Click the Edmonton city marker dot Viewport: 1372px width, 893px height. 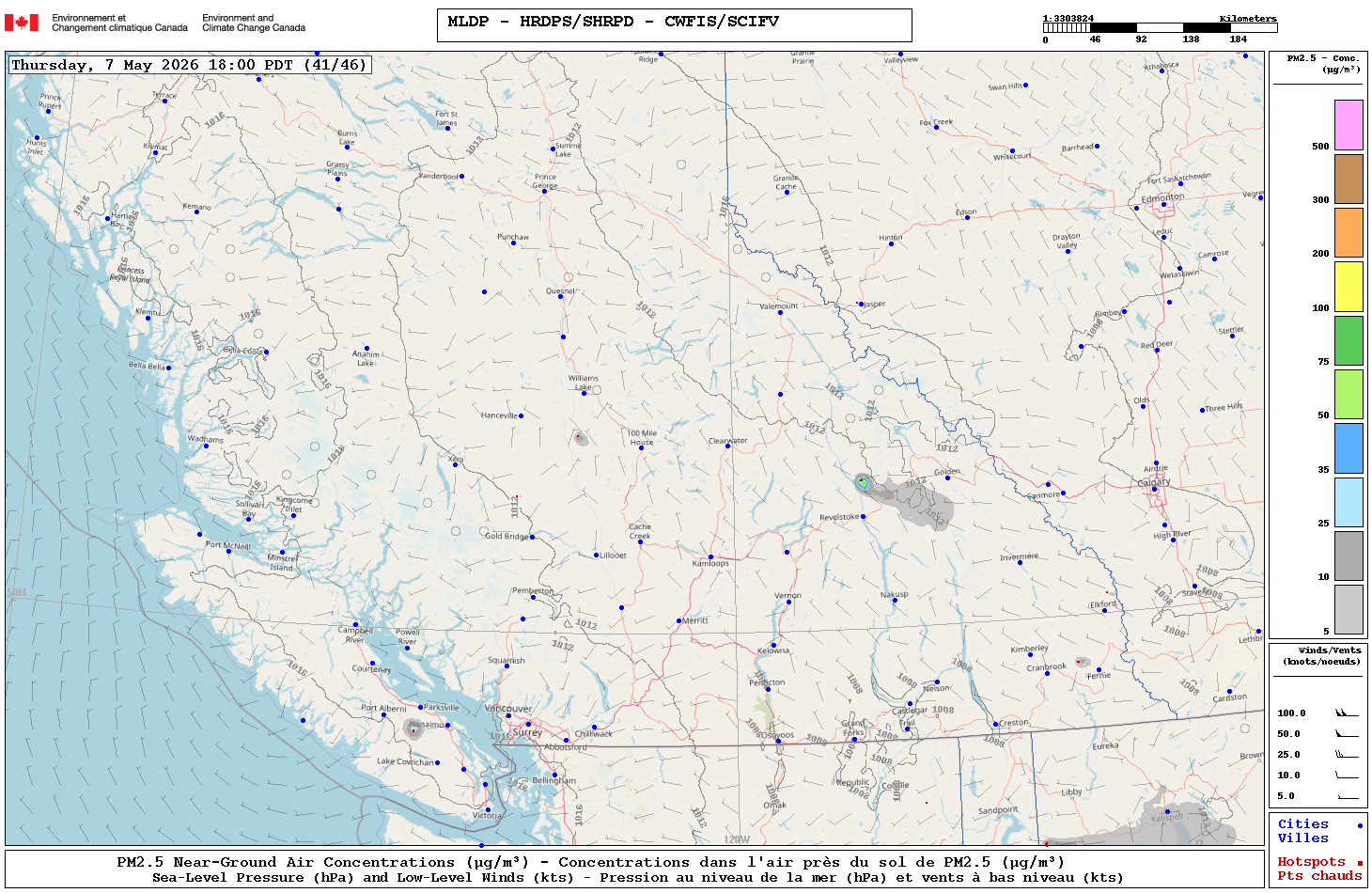1163,204
